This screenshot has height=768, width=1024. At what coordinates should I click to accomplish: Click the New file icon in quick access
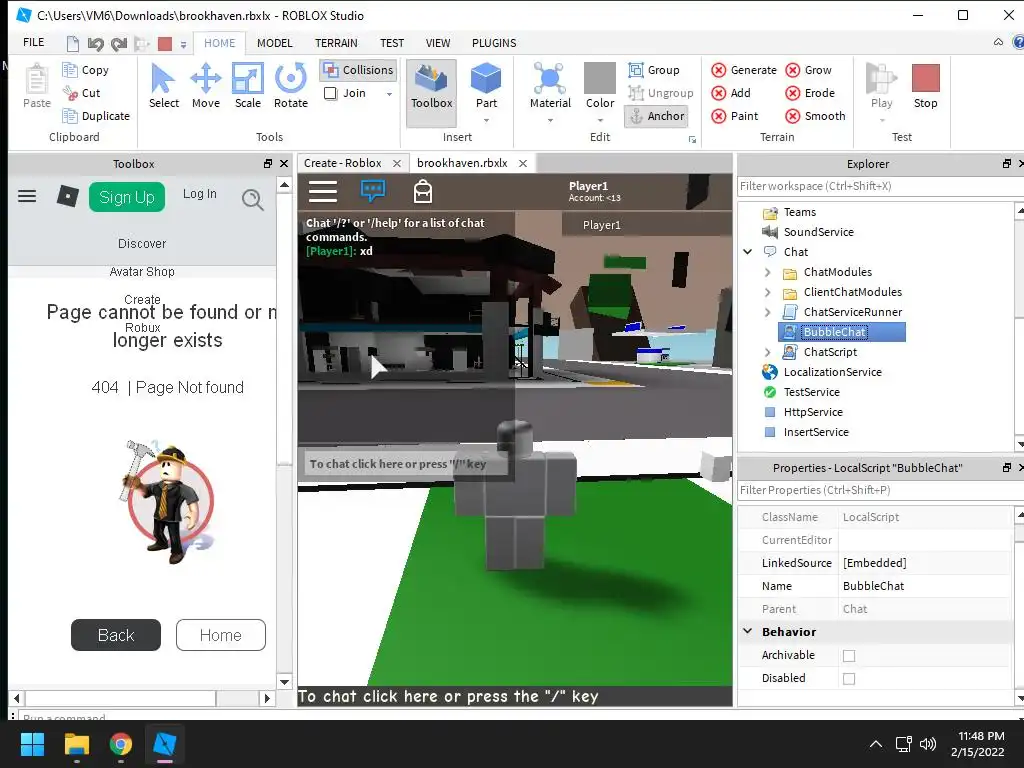pos(72,44)
